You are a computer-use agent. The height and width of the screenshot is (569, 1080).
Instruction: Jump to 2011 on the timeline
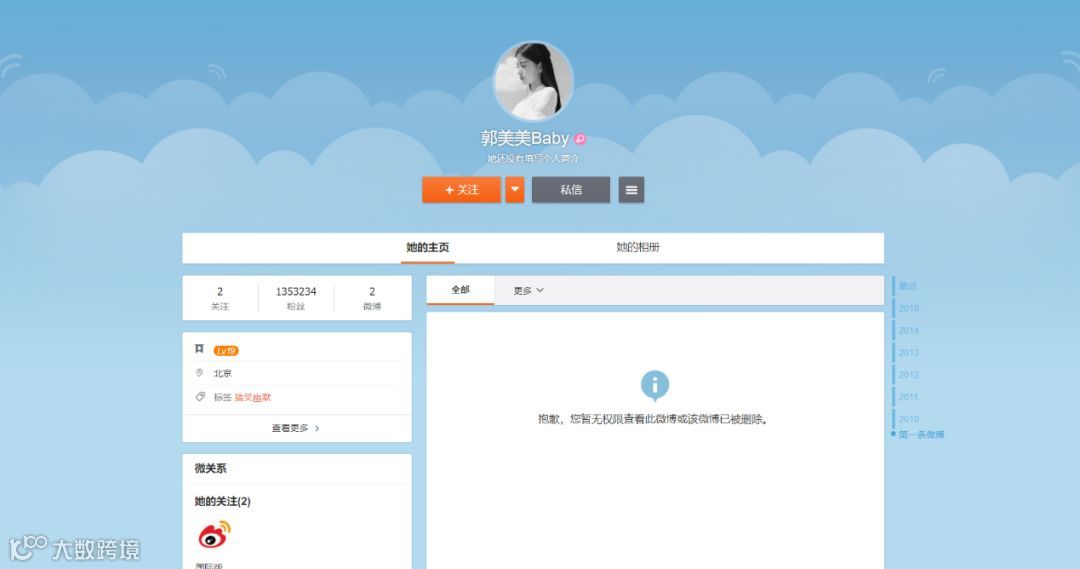point(908,397)
